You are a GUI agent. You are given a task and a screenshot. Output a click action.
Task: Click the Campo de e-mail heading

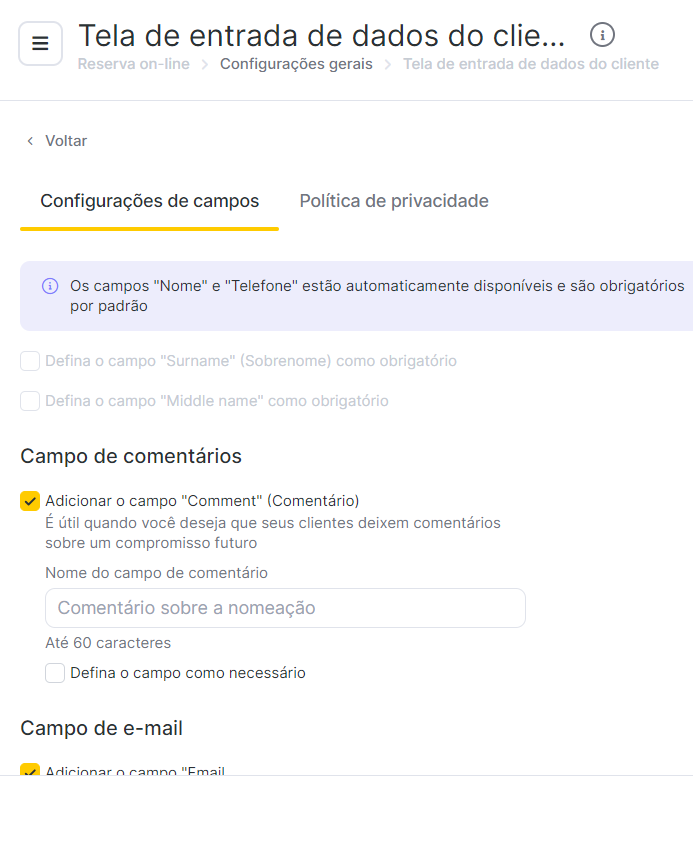tap(101, 728)
